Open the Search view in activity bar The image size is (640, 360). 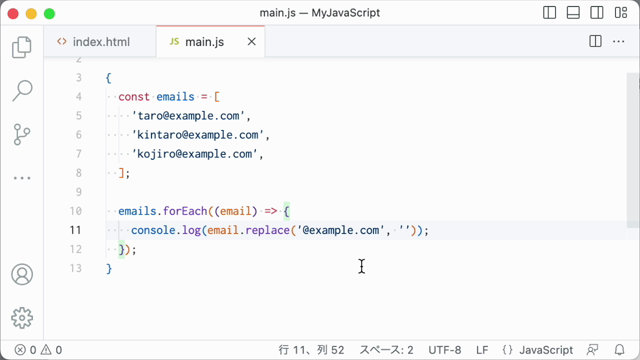click(x=22, y=90)
